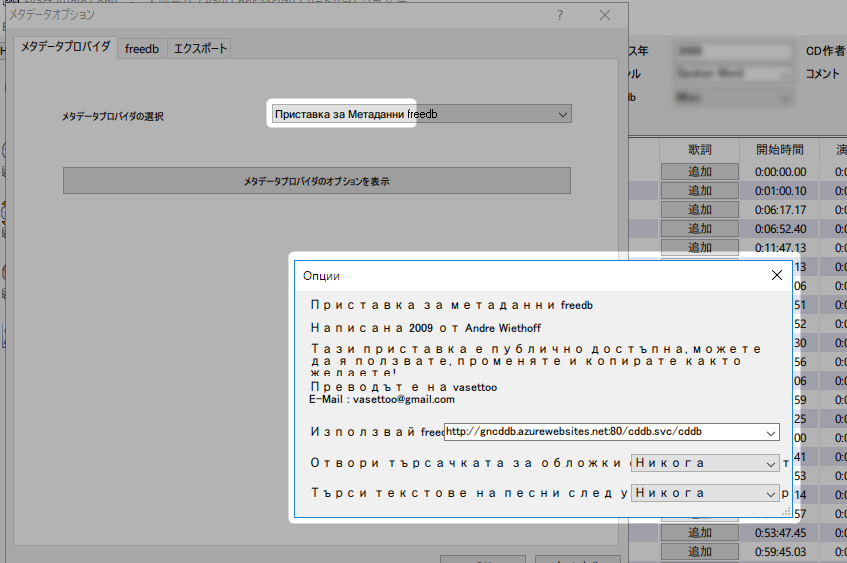Image resolution: width=847 pixels, height=563 pixels.
Task: Switch to the freedb tab
Action: coord(142,49)
